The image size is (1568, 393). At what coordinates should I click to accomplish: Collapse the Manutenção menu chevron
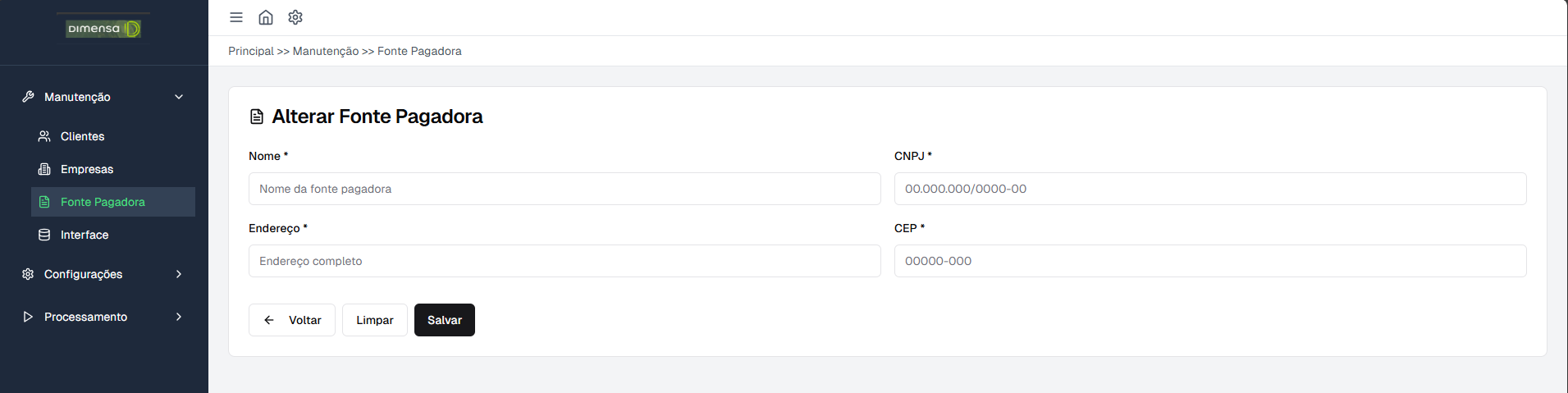pos(179,97)
